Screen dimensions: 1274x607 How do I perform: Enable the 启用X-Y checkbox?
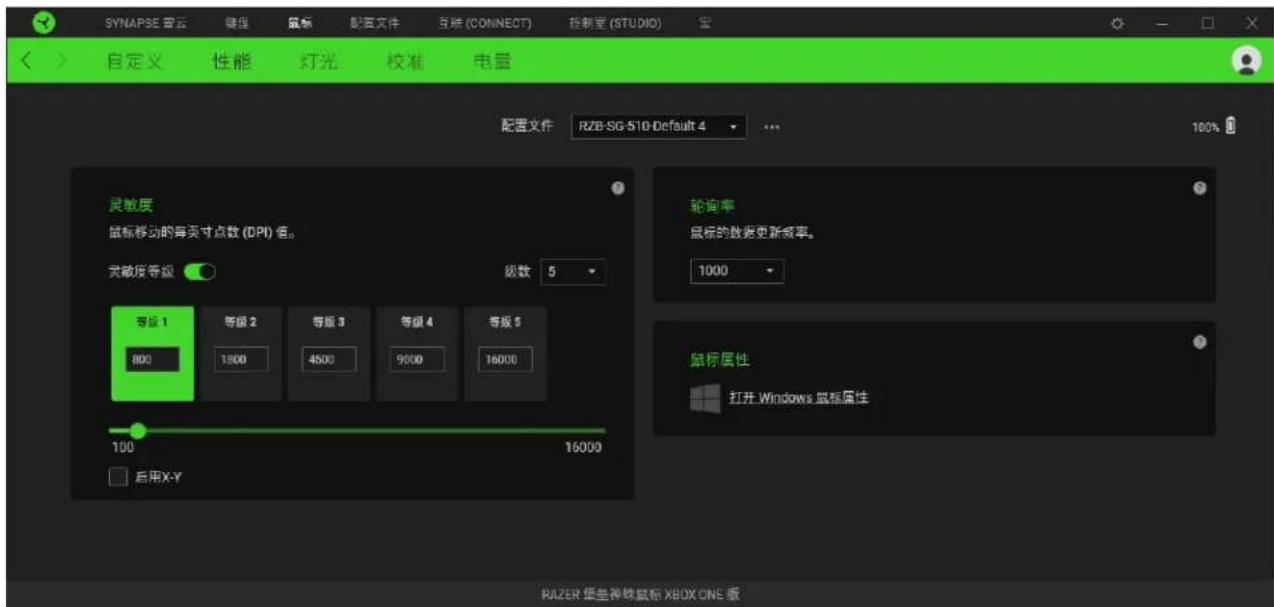pyautogui.click(x=116, y=478)
